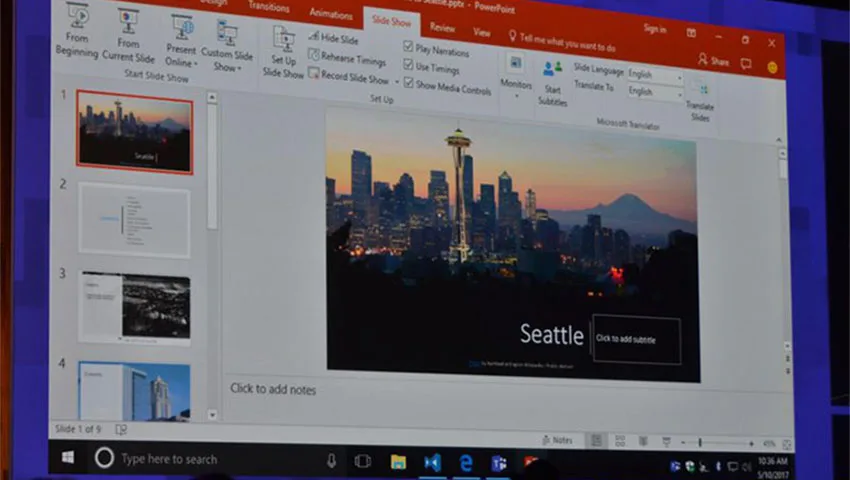Viewport: 850px width, 480px height.
Task: Open Microsoft Edge from taskbar
Action: [466, 463]
